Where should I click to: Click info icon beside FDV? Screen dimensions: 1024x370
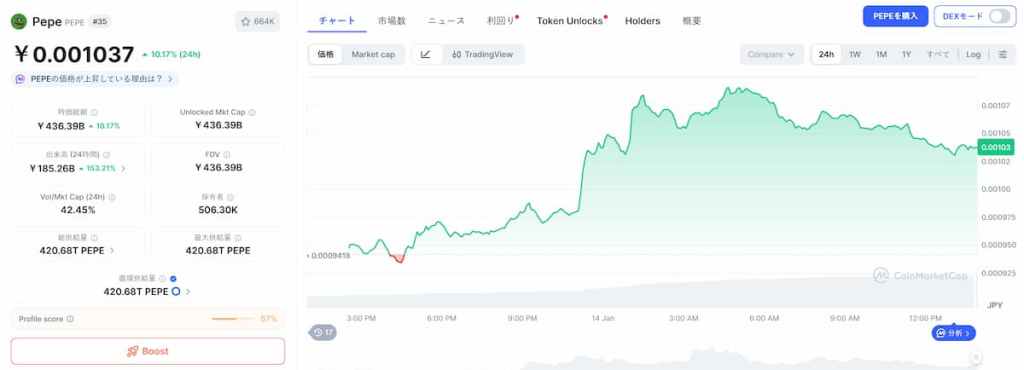point(227,155)
